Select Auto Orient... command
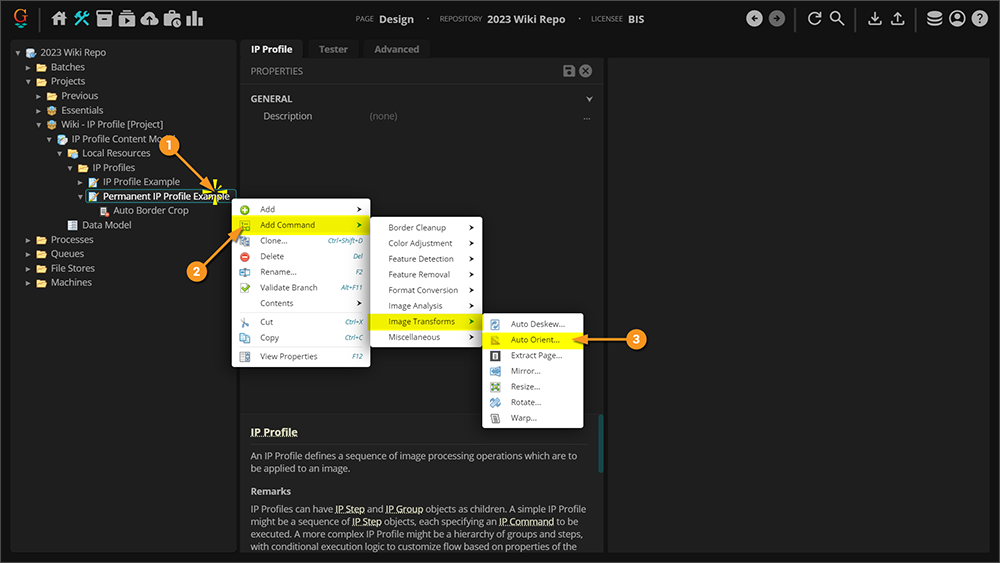 (533, 340)
